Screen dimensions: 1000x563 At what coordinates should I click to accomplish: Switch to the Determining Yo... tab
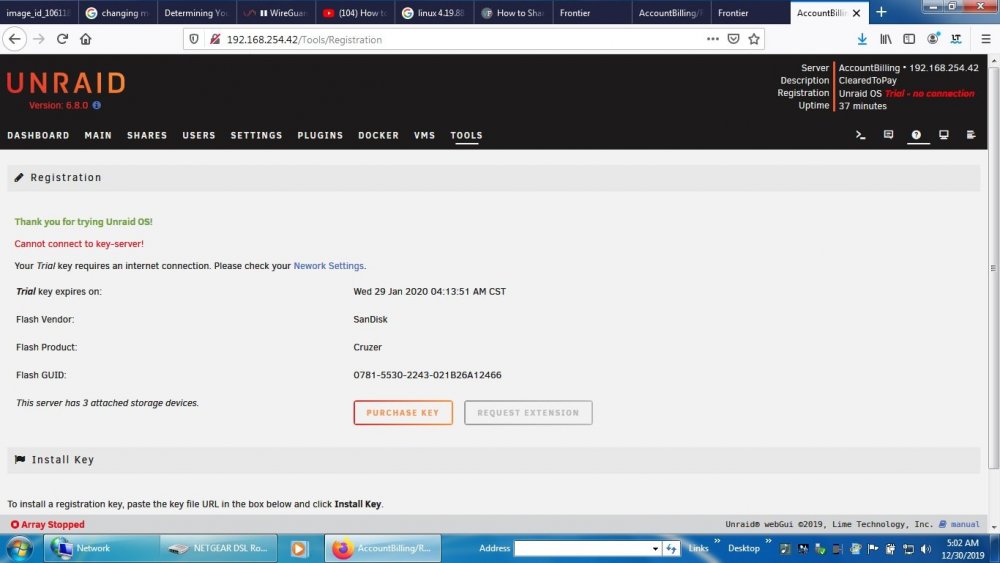(x=196, y=13)
